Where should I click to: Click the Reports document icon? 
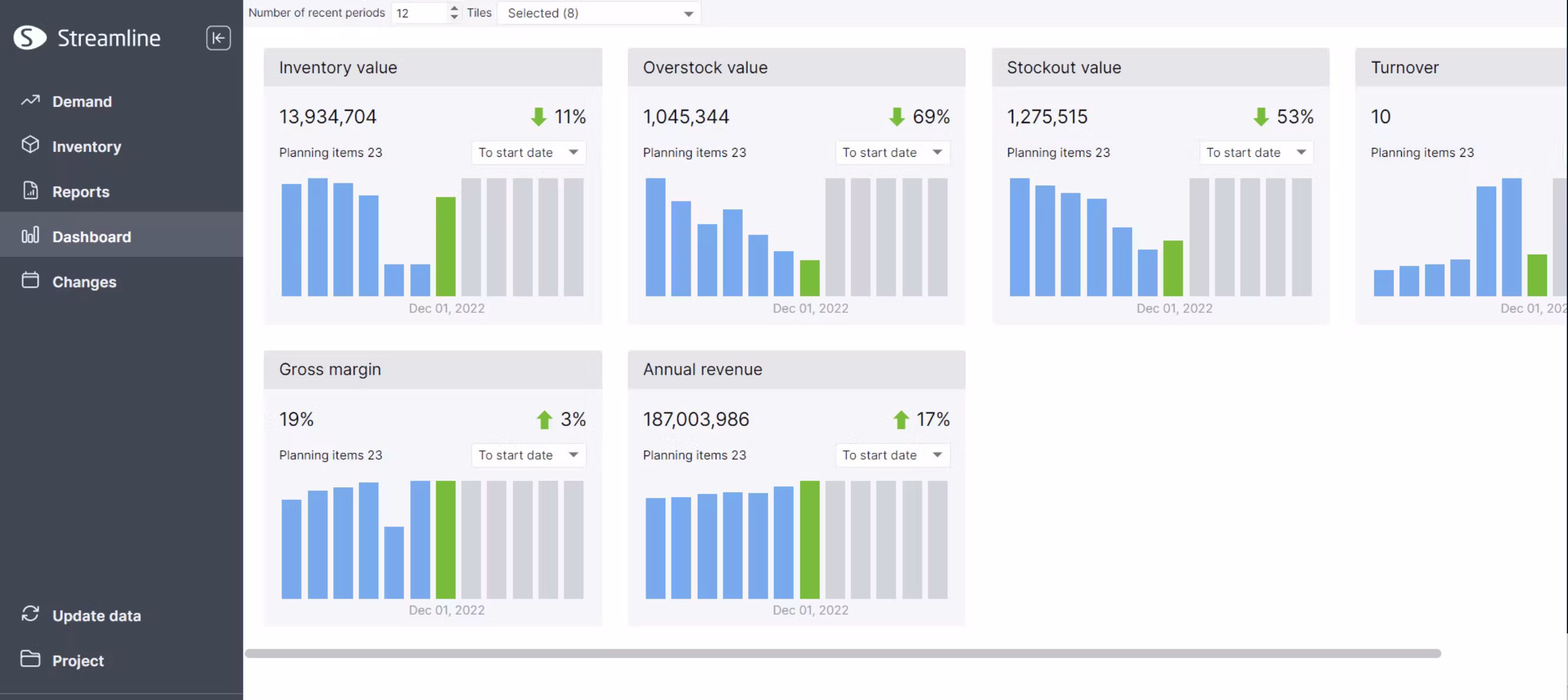31,190
